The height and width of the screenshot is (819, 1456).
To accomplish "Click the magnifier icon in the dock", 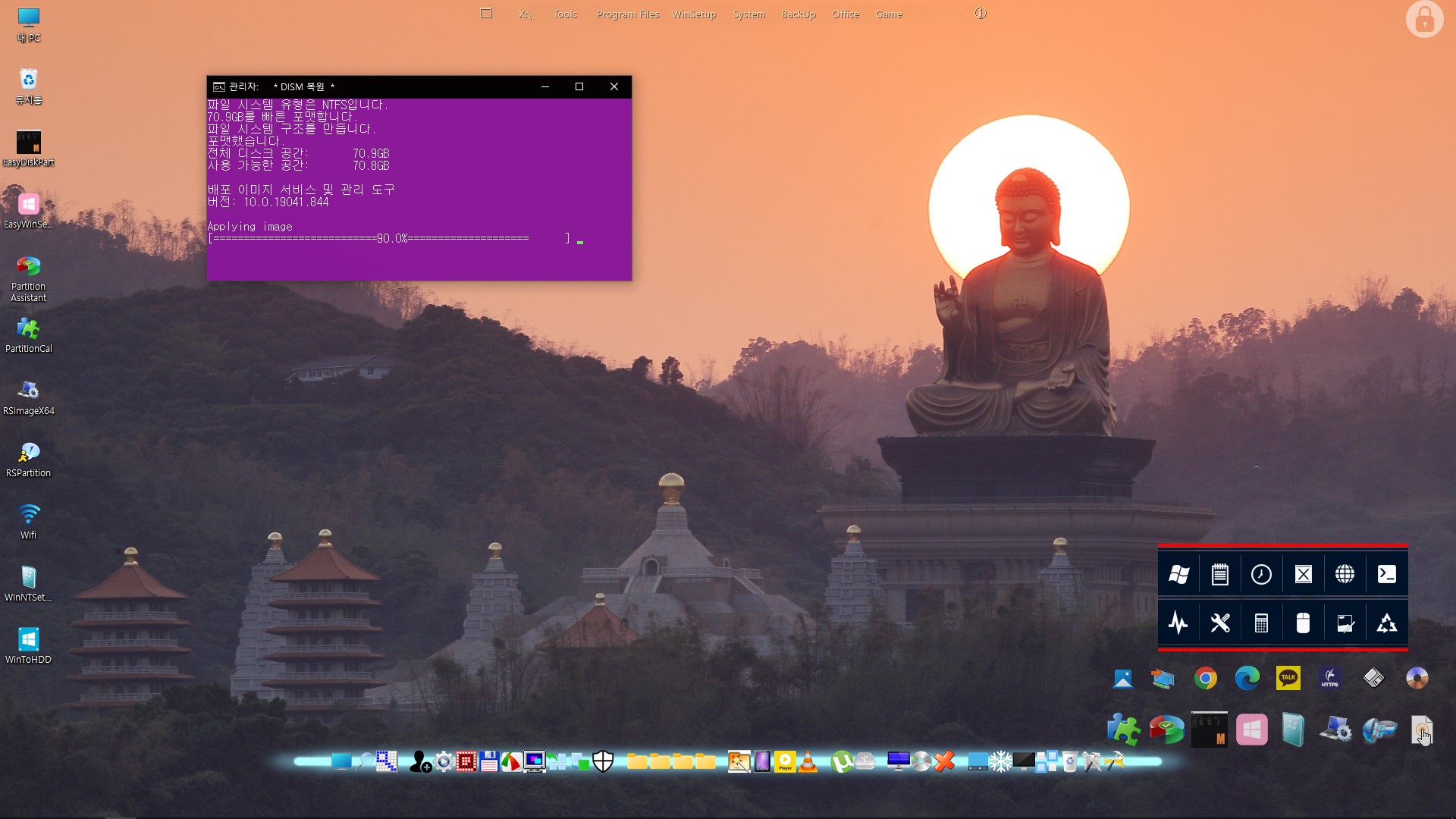I will [367, 761].
